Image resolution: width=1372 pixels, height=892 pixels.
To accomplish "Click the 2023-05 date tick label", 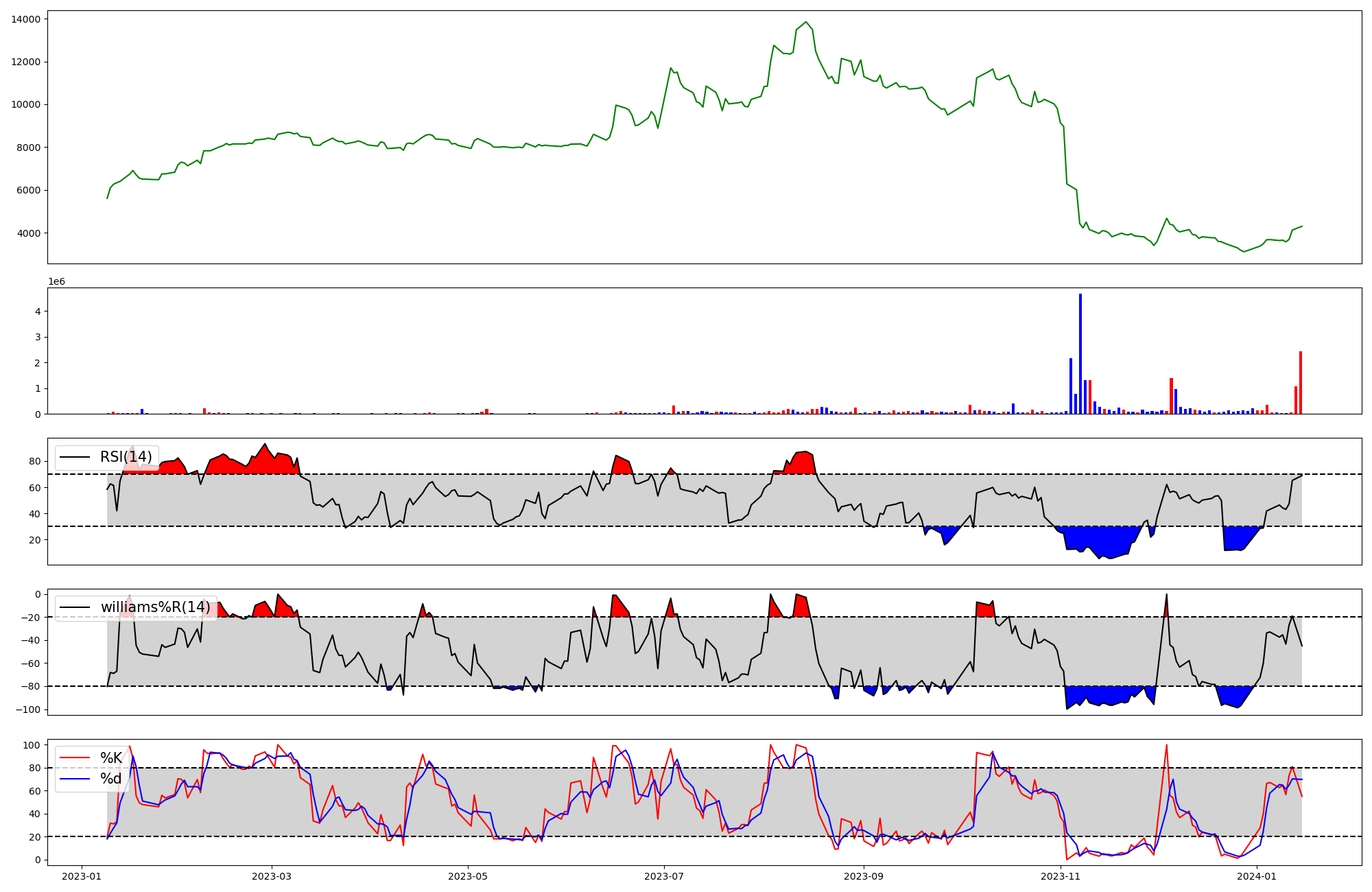I will 468,876.
